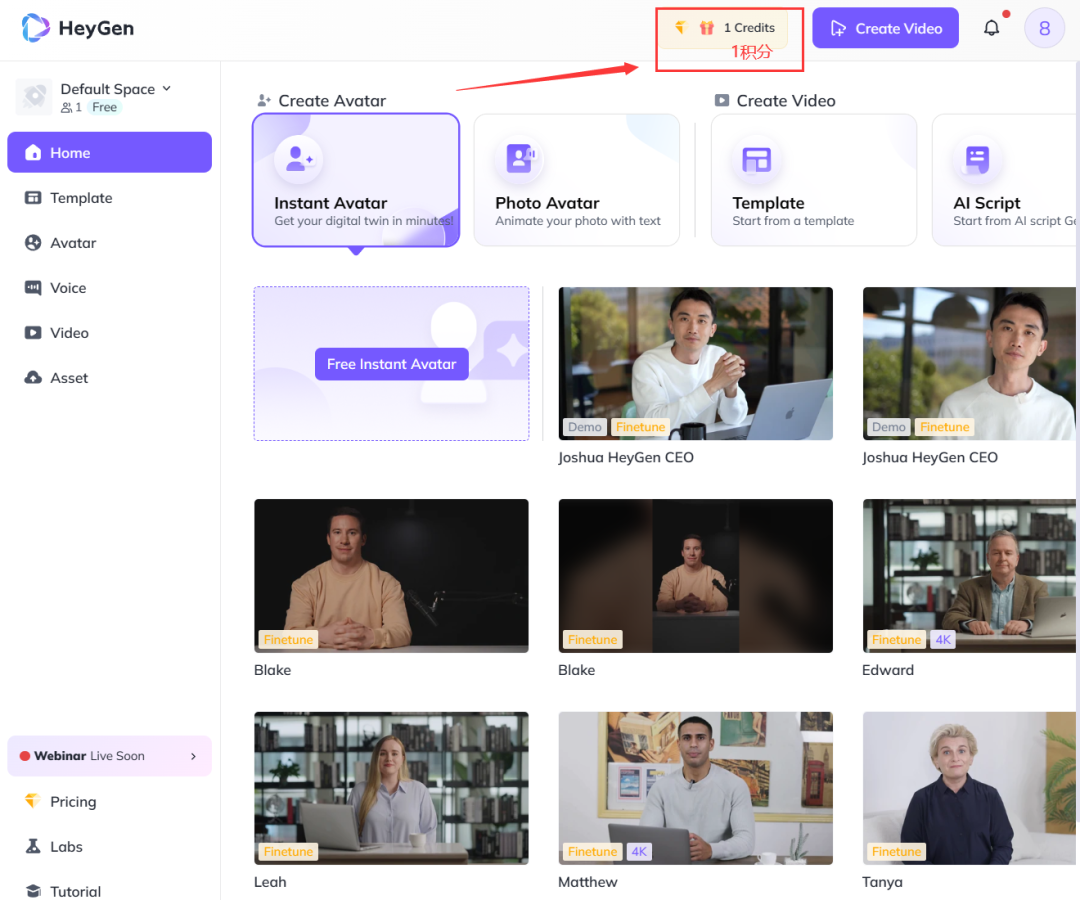Image resolution: width=1080 pixels, height=900 pixels.
Task: Select the AI Script card
Action: [x=1004, y=180]
